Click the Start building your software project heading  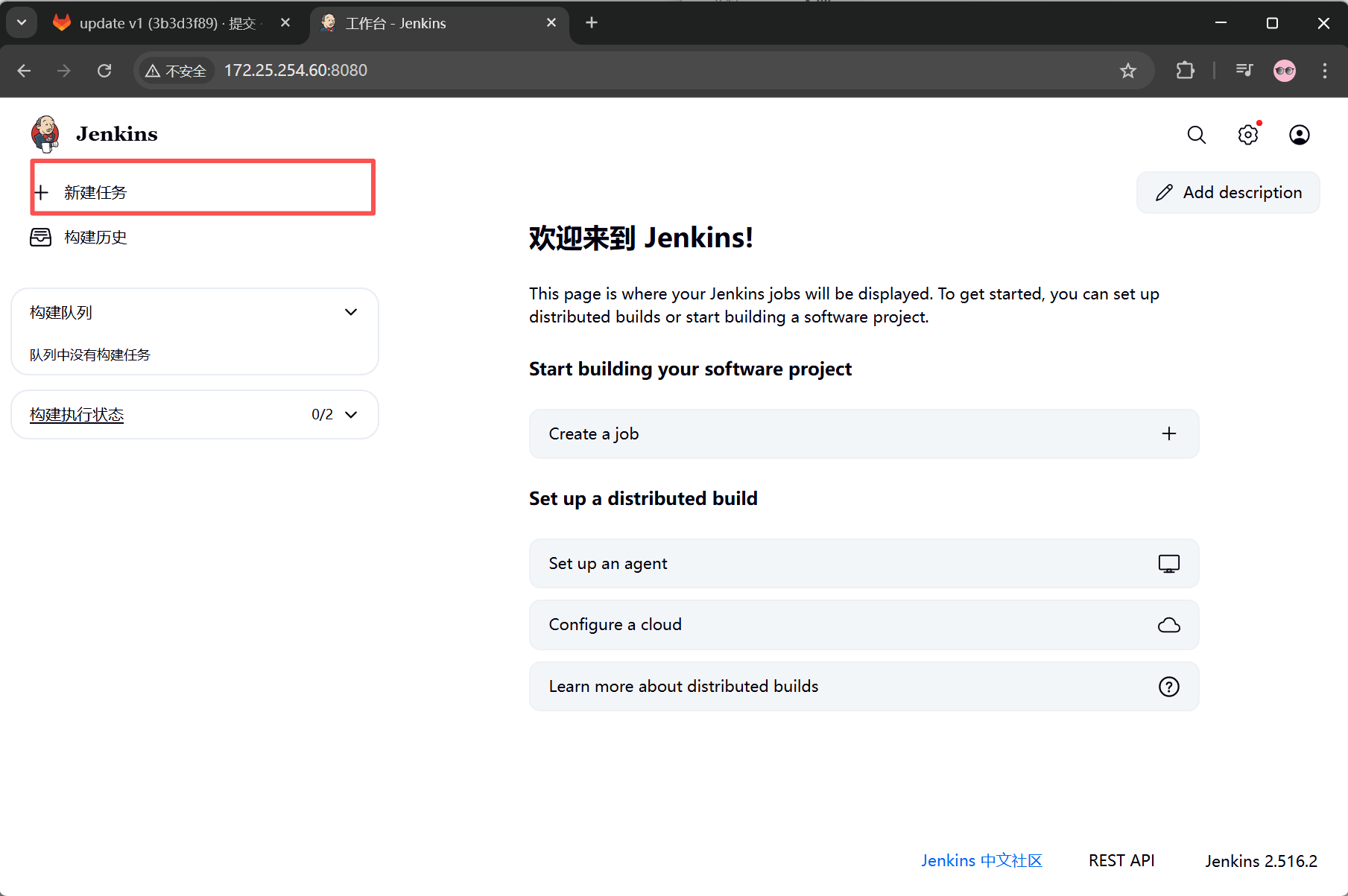[690, 369]
